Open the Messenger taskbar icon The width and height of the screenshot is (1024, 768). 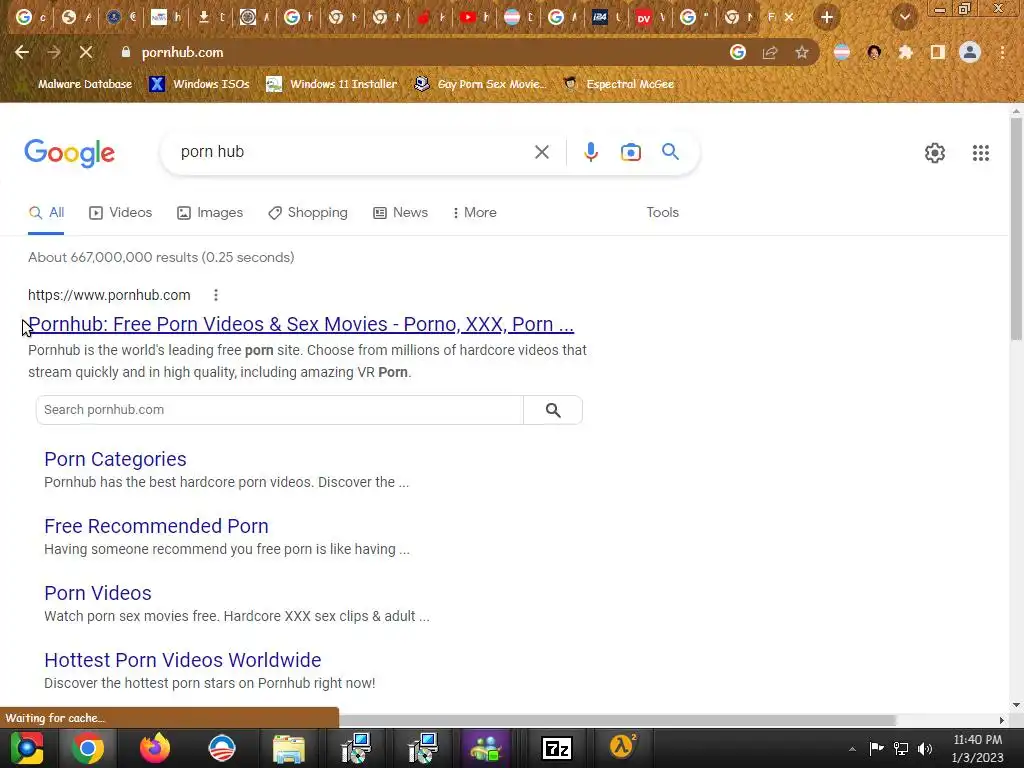click(487, 748)
